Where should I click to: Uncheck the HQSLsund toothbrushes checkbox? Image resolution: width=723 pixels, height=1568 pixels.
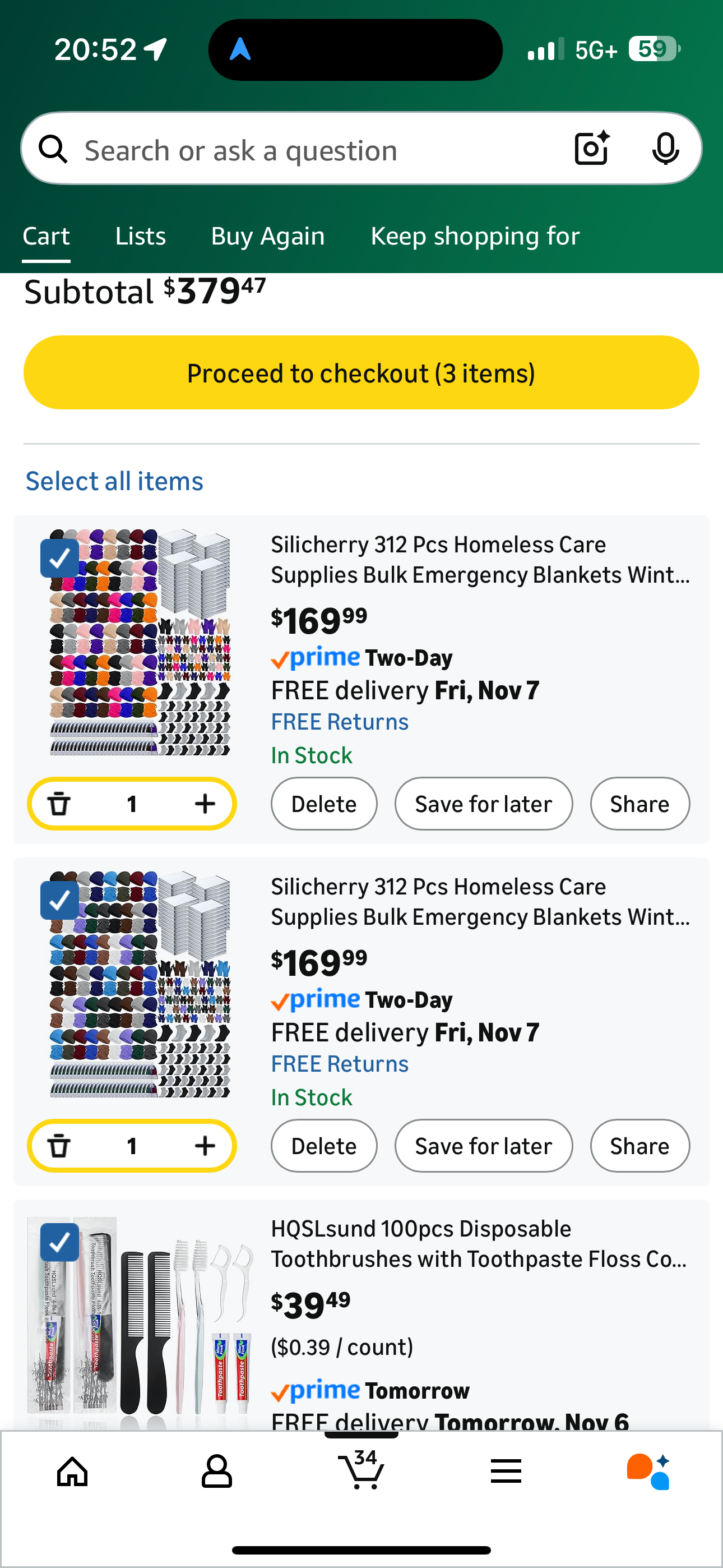pos(59,1242)
